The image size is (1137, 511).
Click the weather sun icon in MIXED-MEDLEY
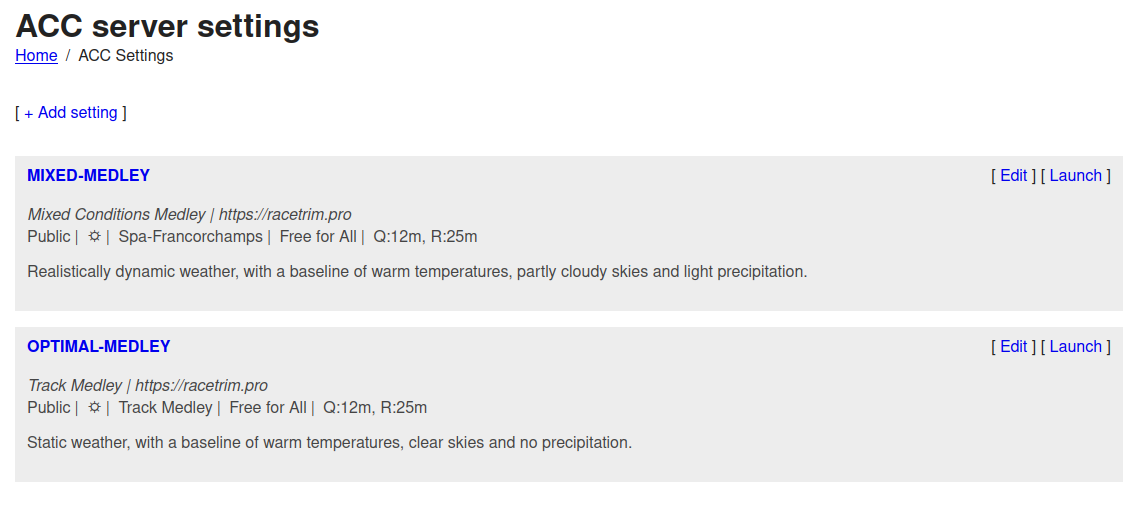point(94,237)
